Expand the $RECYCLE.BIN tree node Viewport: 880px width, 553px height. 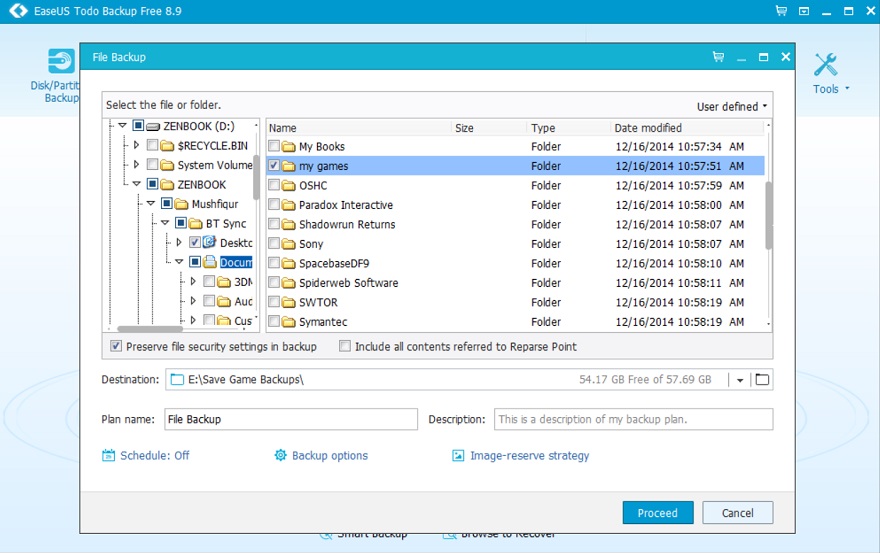pos(137,146)
